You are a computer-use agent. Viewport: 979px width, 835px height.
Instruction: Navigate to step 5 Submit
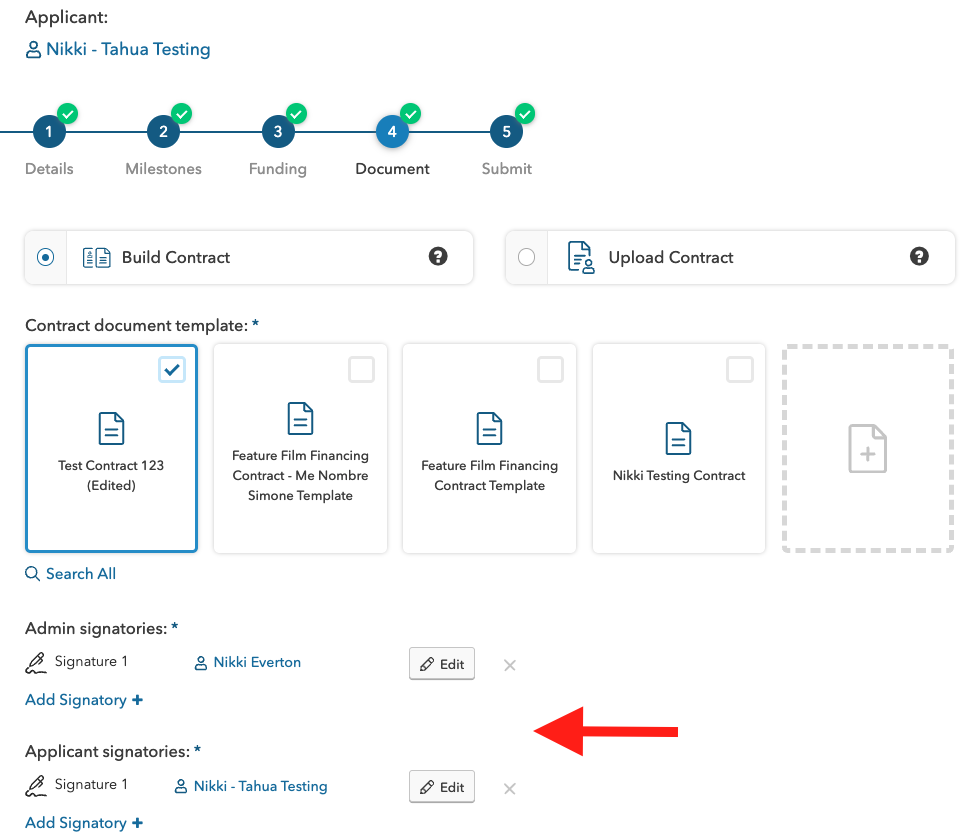pyautogui.click(x=507, y=132)
